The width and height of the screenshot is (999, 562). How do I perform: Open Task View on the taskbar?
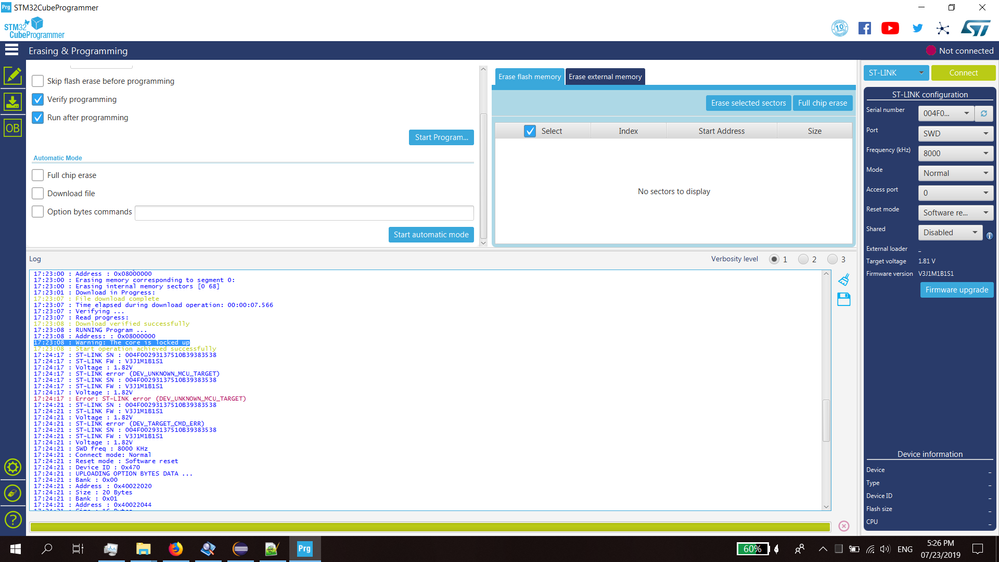point(78,549)
